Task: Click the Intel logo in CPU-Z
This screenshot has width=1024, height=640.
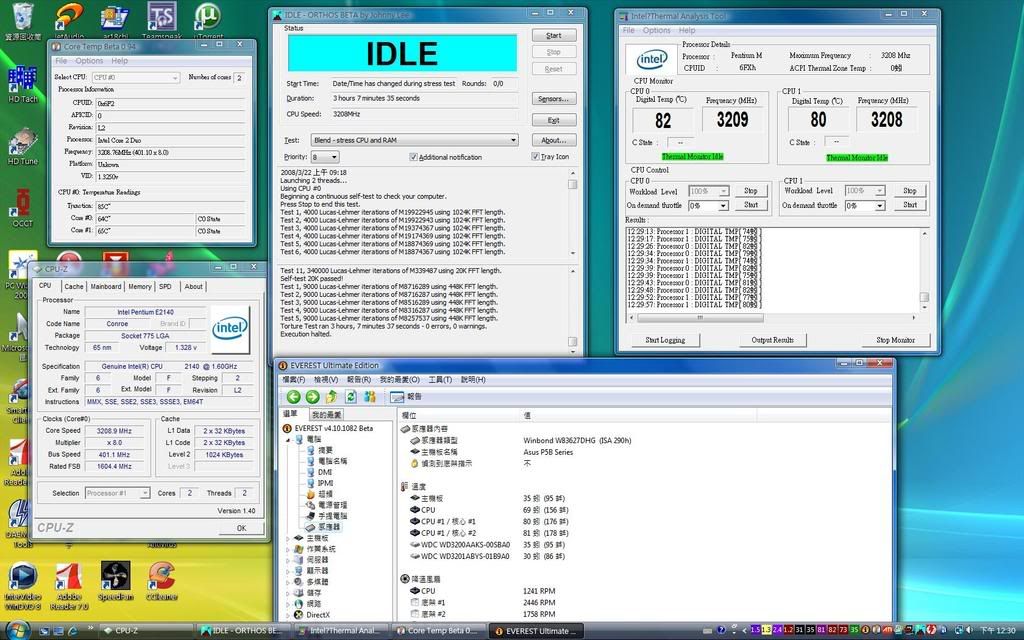Action: pyautogui.click(x=230, y=328)
